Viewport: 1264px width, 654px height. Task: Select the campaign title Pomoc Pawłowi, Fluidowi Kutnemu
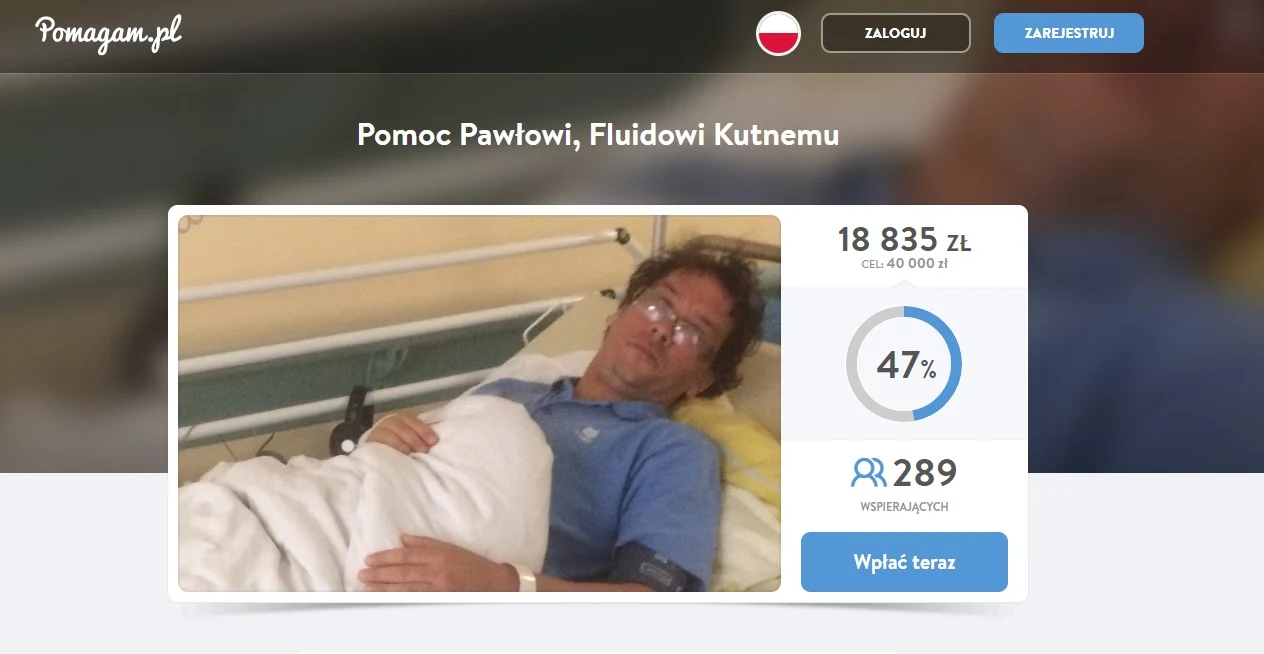[x=598, y=134]
